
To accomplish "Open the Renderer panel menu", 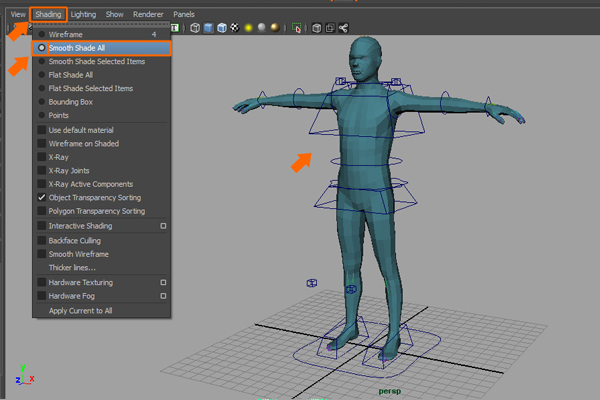I will pos(148,15).
